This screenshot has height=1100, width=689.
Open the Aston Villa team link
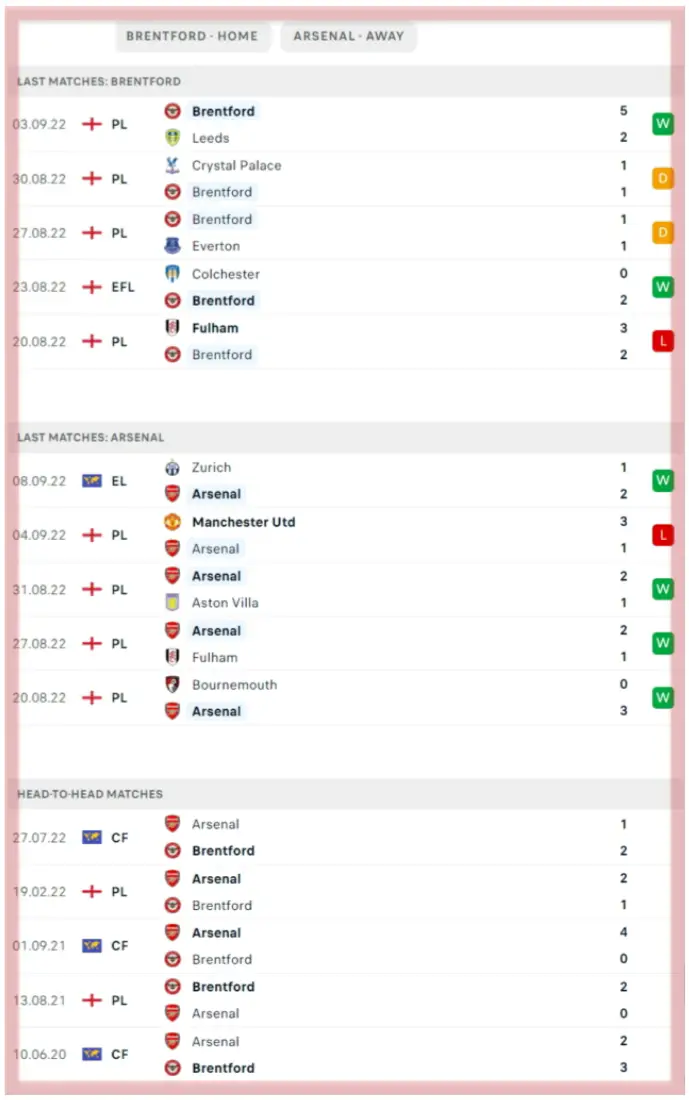[x=225, y=603]
